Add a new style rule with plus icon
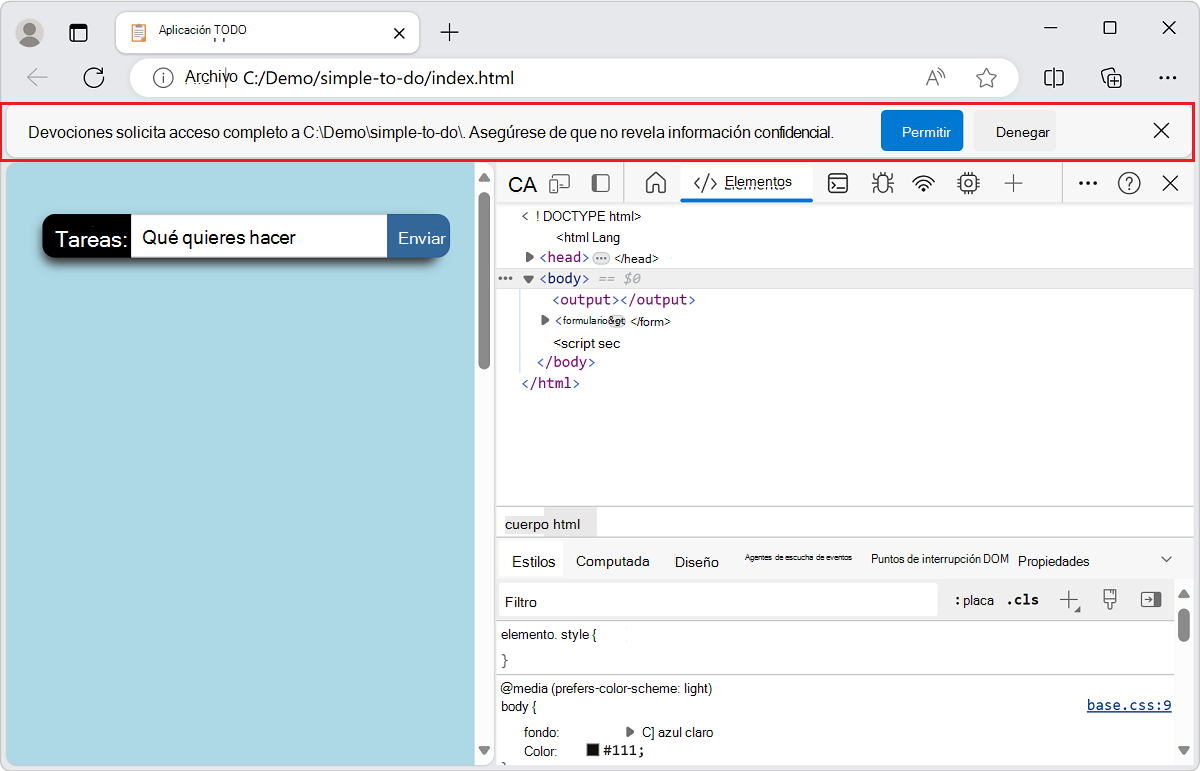 [x=1070, y=600]
